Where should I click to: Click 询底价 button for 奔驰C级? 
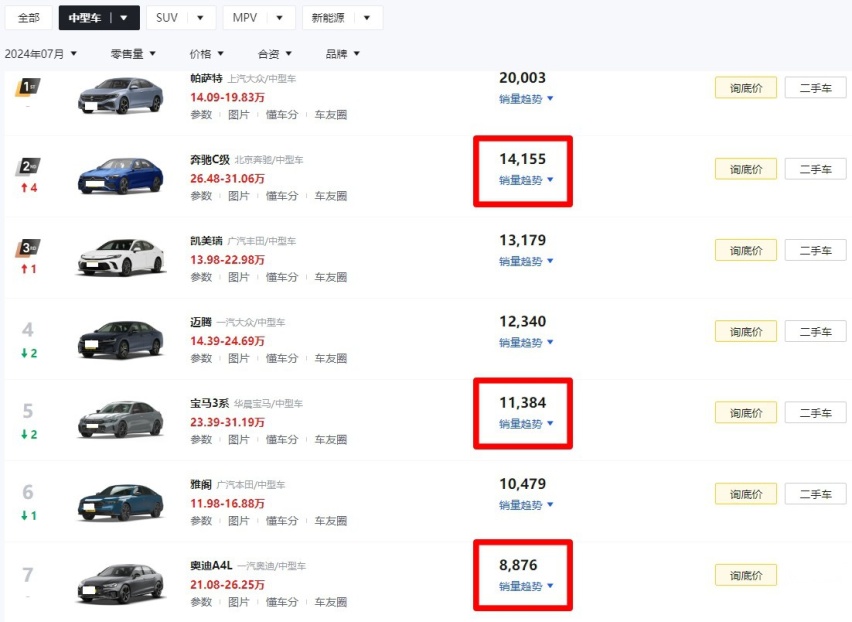[x=745, y=169]
